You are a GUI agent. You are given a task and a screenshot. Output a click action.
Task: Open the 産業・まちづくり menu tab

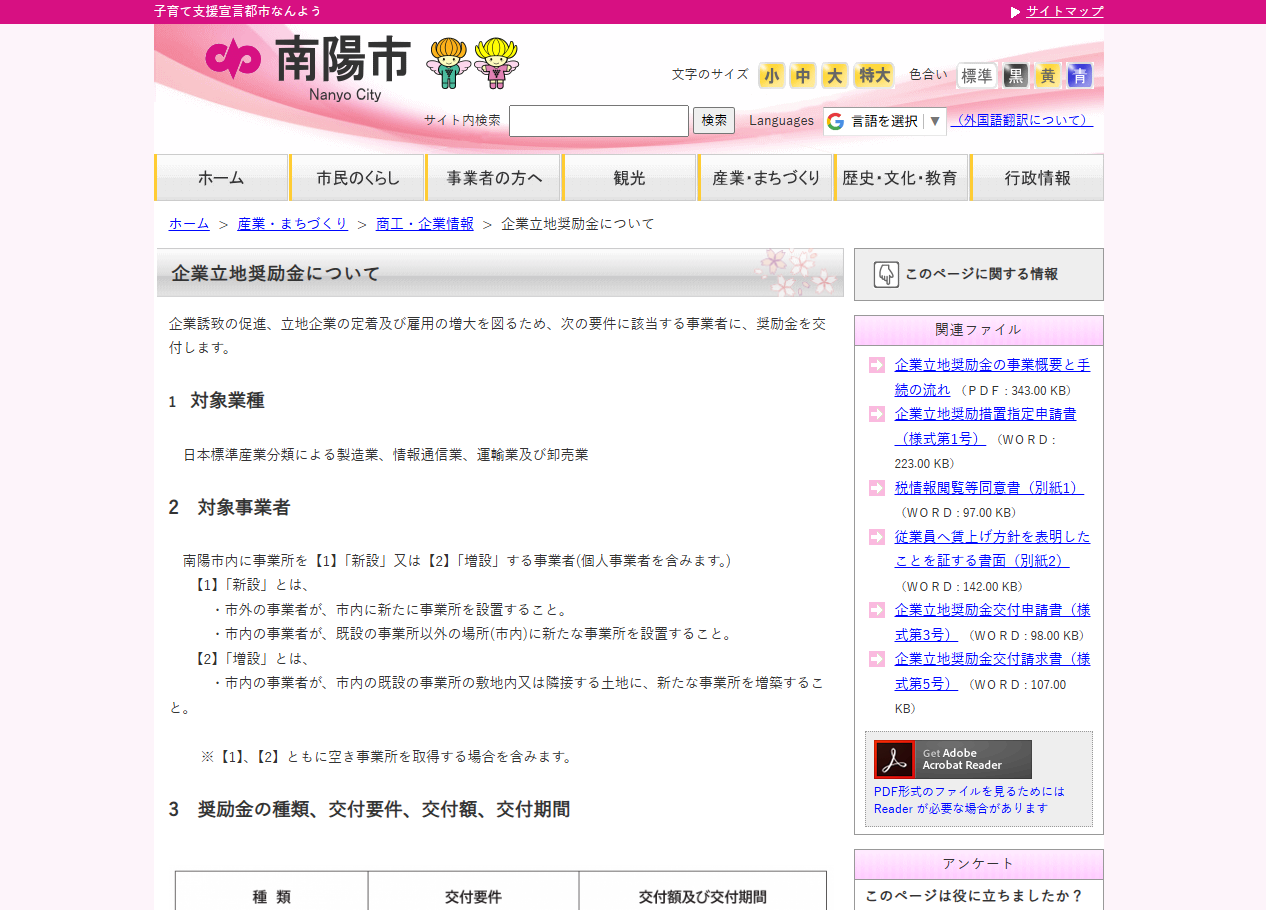765,177
